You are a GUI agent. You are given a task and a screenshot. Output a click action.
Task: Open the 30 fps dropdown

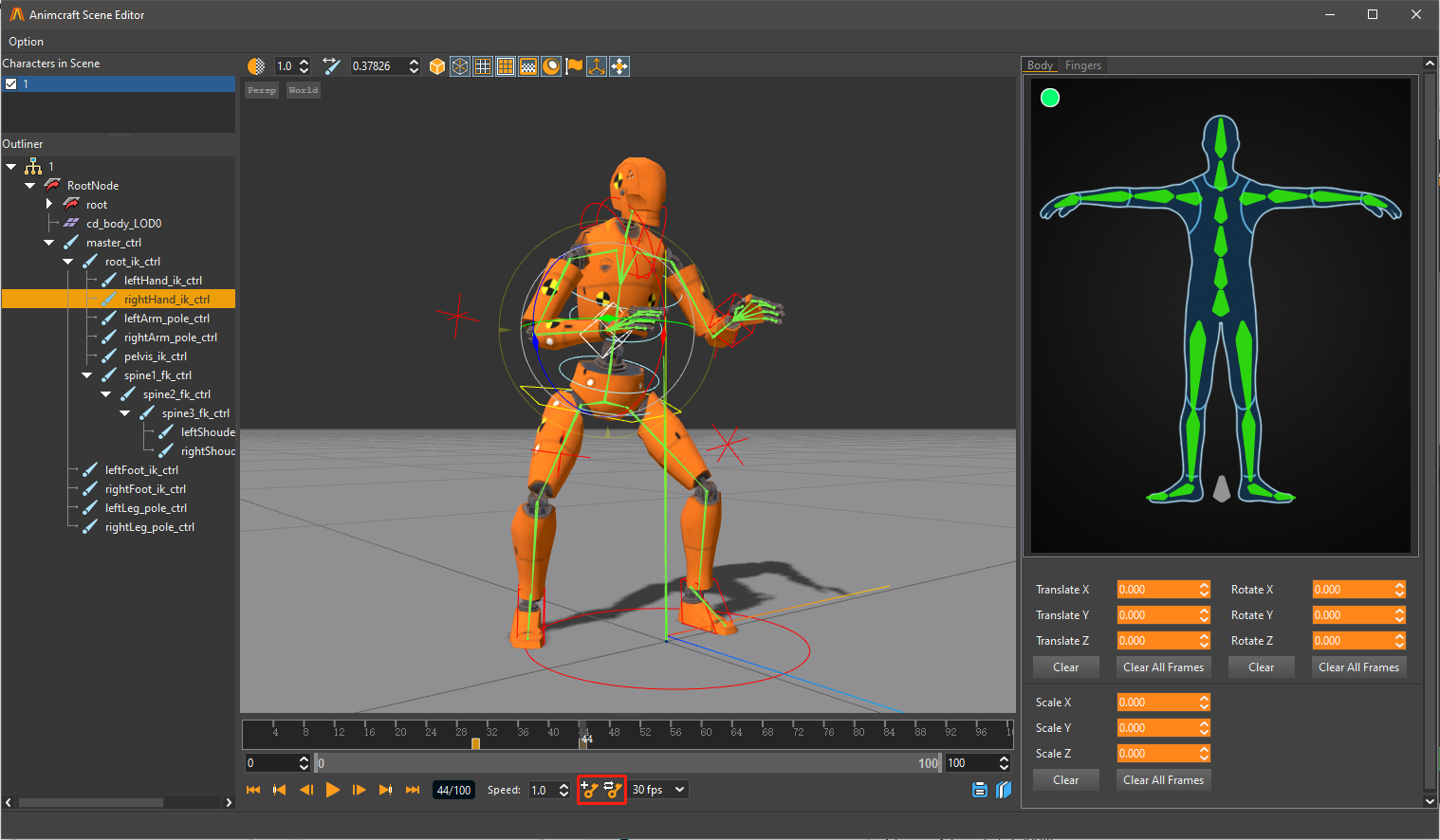[658, 790]
